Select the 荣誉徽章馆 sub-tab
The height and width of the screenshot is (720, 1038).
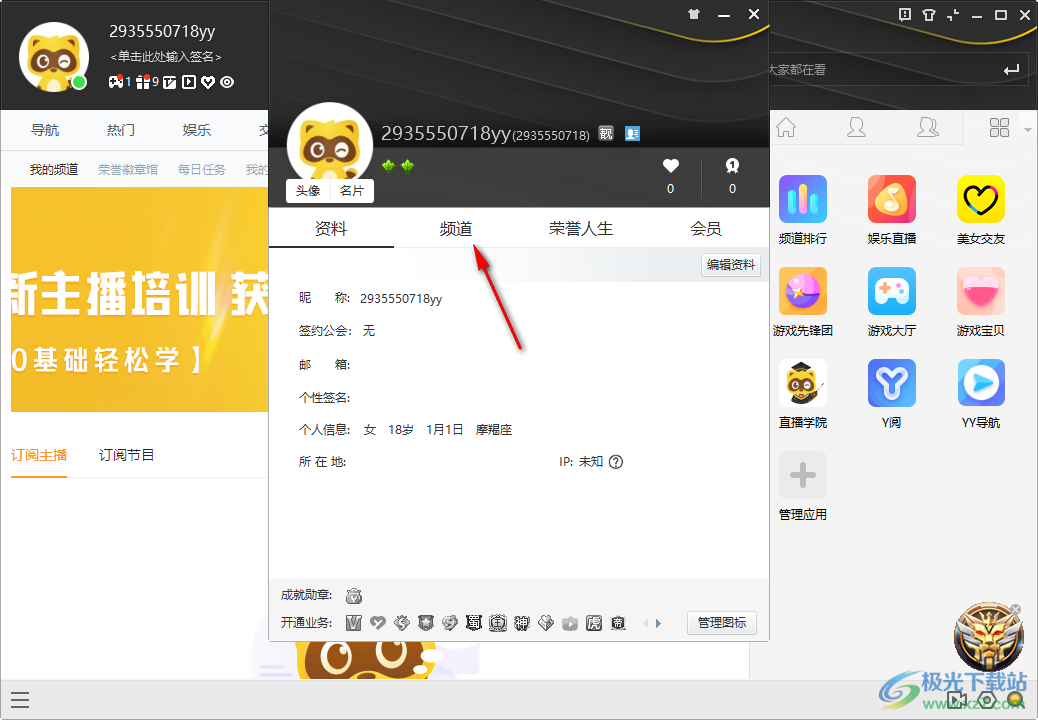[128, 169]
